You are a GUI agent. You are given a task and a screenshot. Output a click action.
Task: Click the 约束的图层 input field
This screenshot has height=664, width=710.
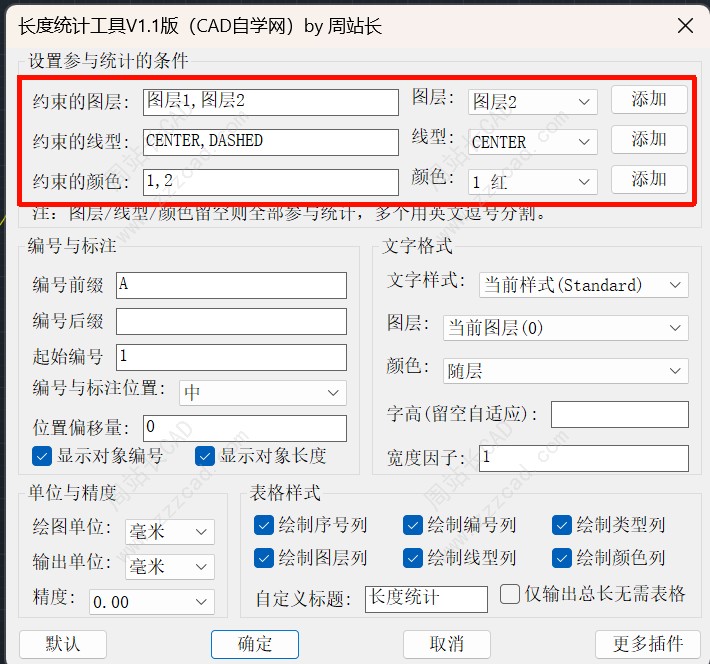[x=270, y=102]
